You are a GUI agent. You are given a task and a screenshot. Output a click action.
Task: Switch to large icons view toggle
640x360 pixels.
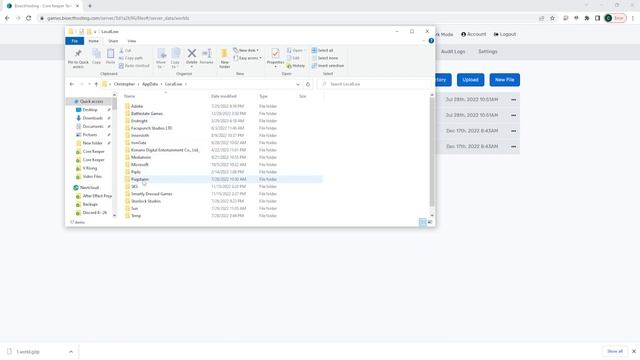[x=430, y=222]
